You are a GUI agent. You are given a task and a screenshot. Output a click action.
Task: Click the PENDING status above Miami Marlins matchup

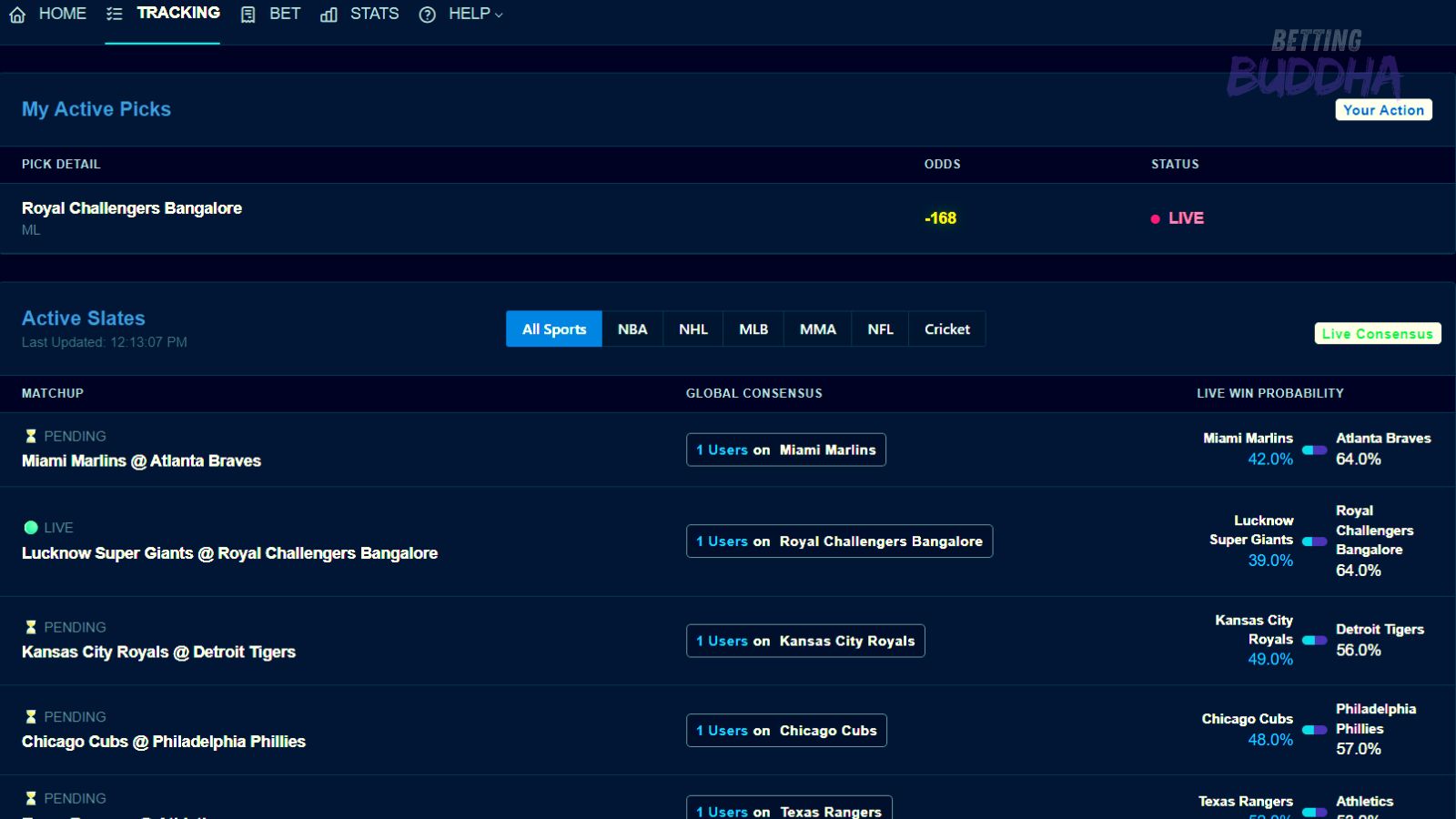(75, 436)
